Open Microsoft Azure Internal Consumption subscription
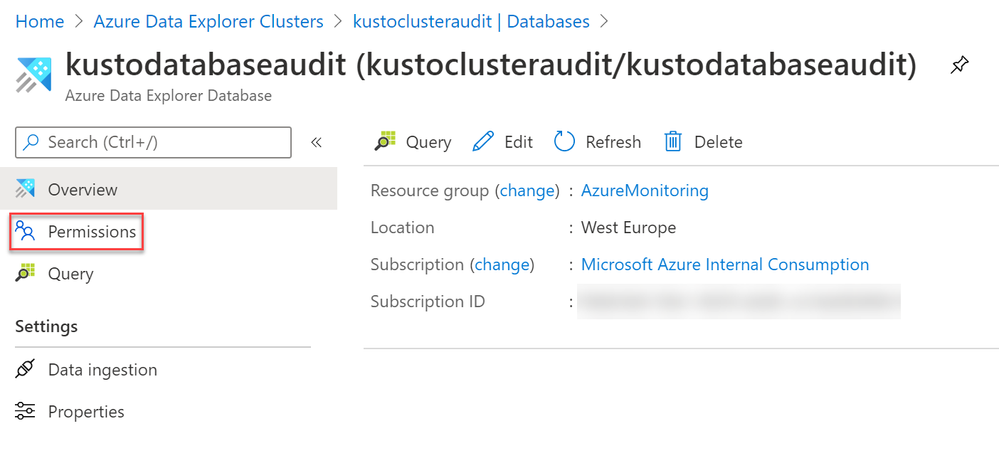Viewport: 999px width, 460px height. 725,264
